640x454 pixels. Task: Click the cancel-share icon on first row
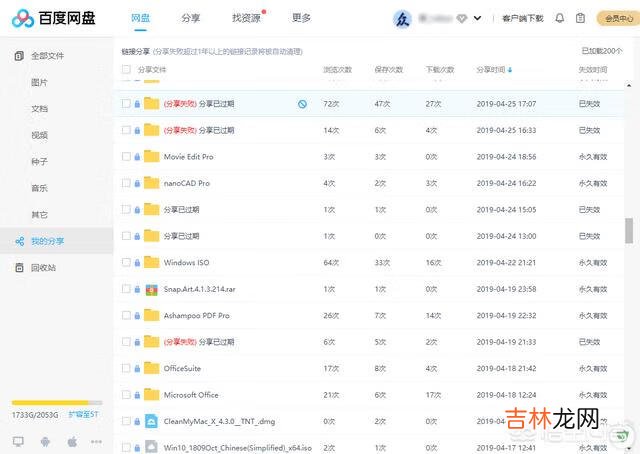(x=302, y=103)
